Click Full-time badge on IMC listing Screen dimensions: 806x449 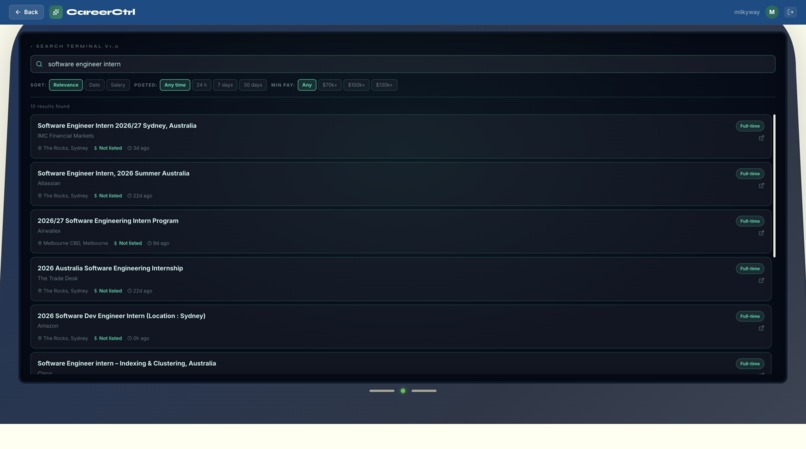(749, 126)
